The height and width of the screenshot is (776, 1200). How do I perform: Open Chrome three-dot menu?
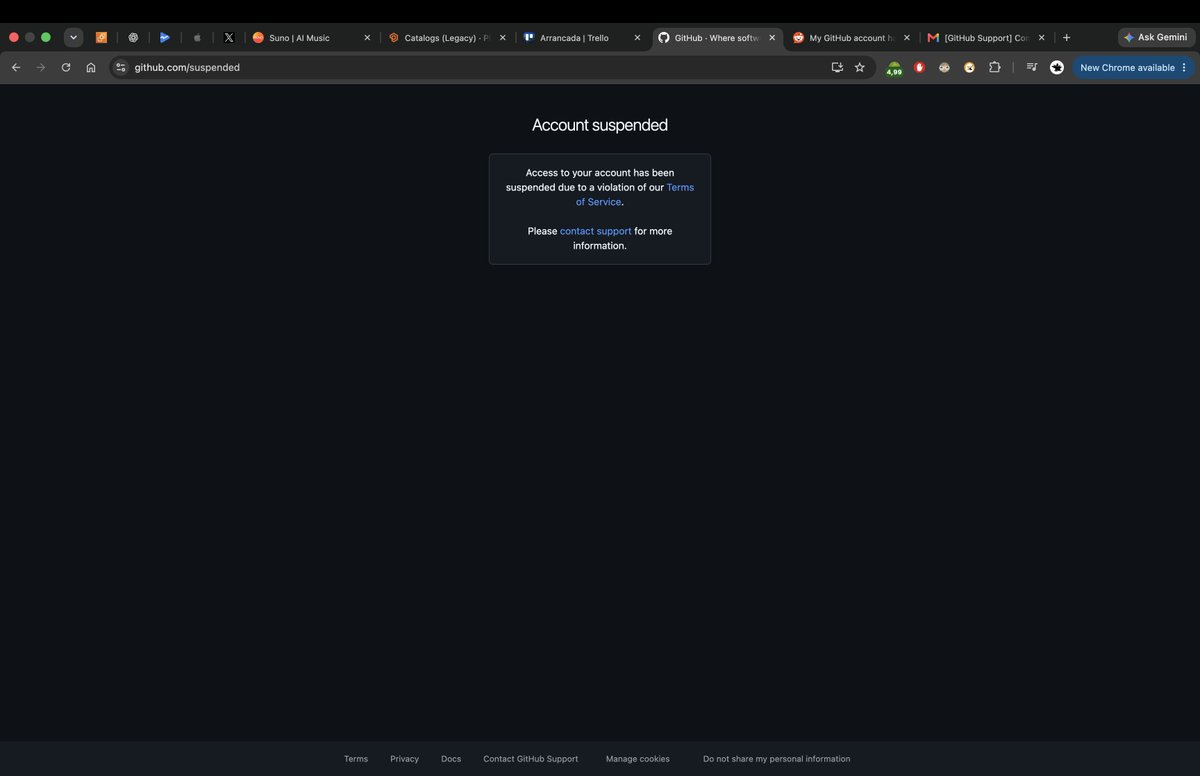pos(1184,67)
